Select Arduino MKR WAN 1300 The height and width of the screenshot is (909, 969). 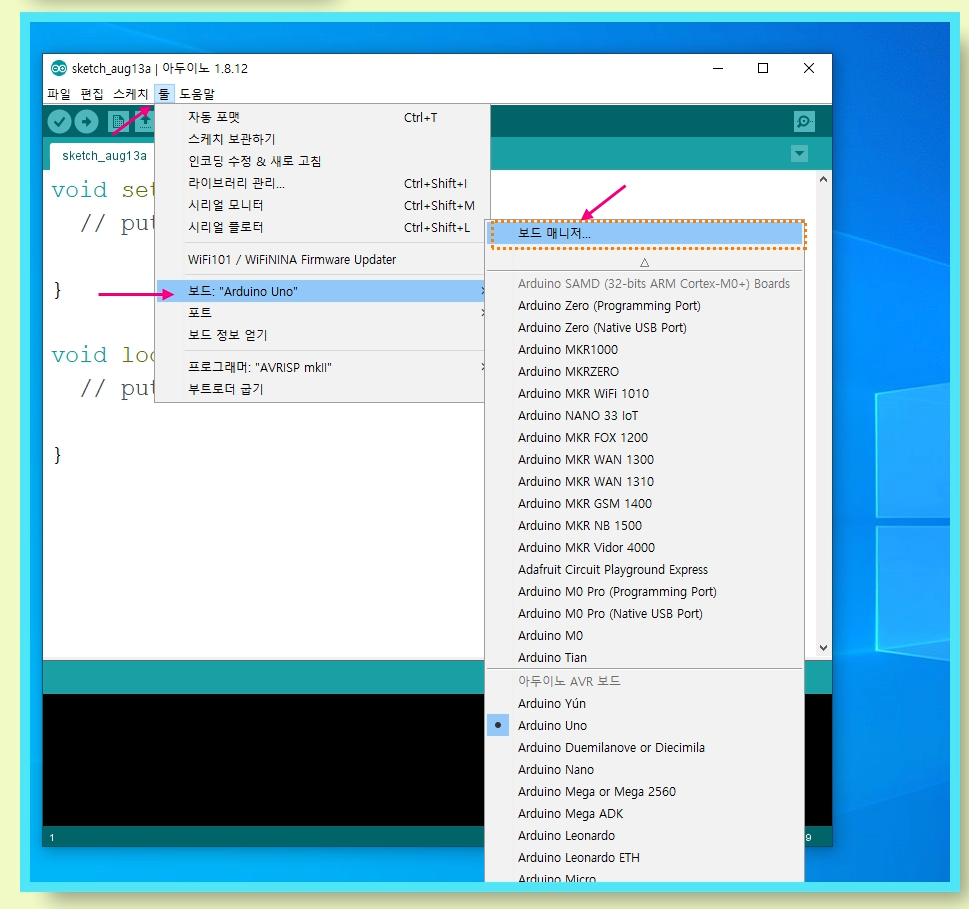coord(645,460)
